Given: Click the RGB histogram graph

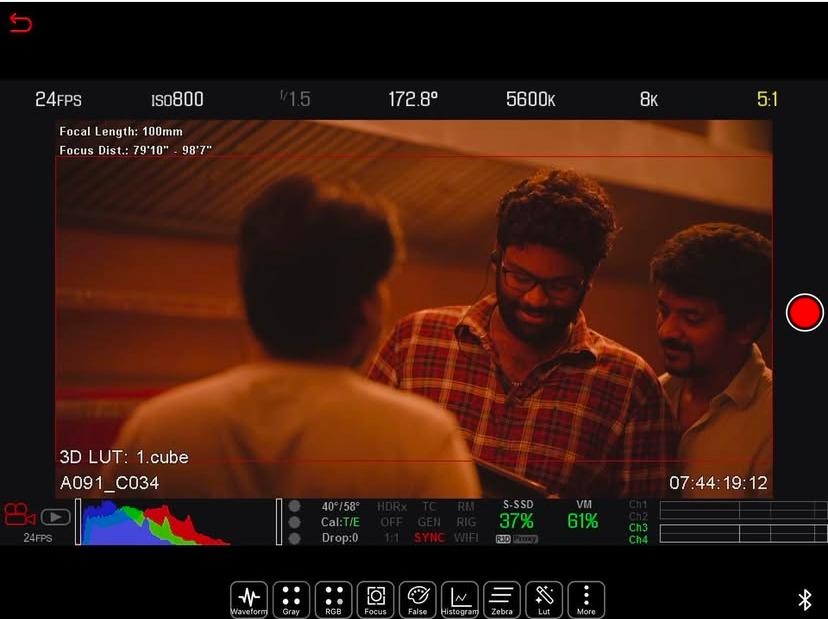Looking at the screenshot, I should coord(155,523).
